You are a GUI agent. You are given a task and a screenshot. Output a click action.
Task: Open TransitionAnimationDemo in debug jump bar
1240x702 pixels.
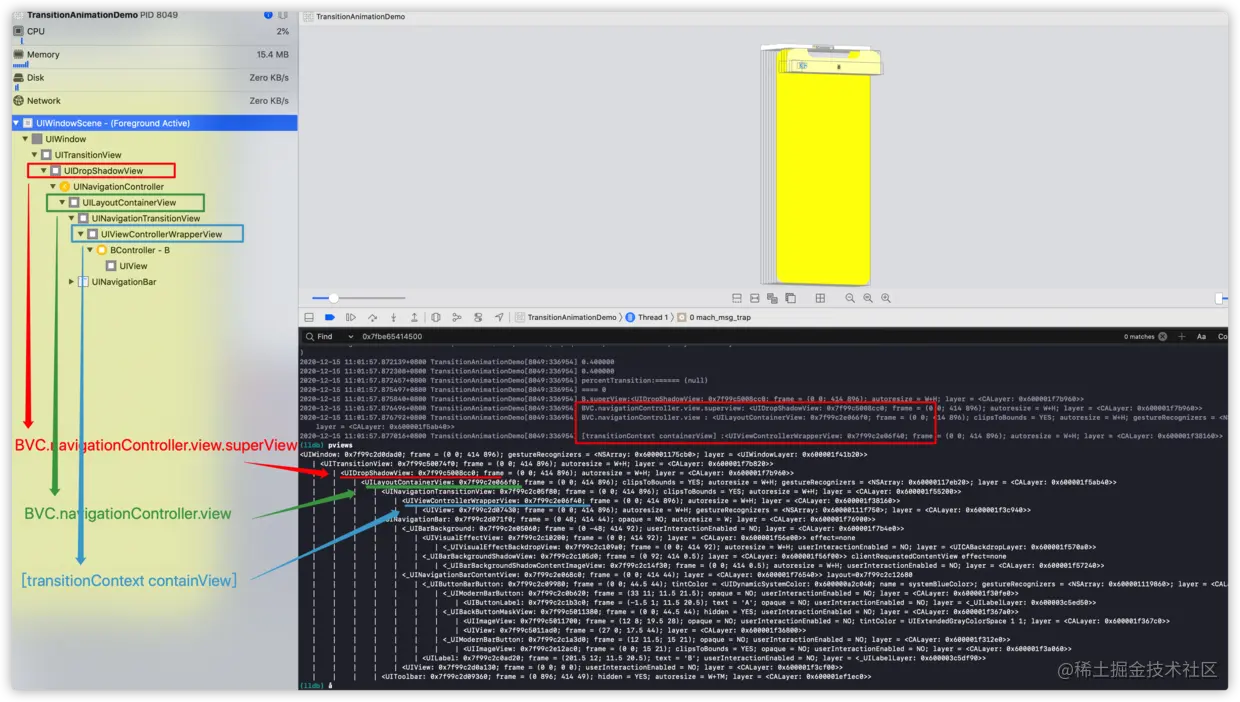click(x=565, y=317)
